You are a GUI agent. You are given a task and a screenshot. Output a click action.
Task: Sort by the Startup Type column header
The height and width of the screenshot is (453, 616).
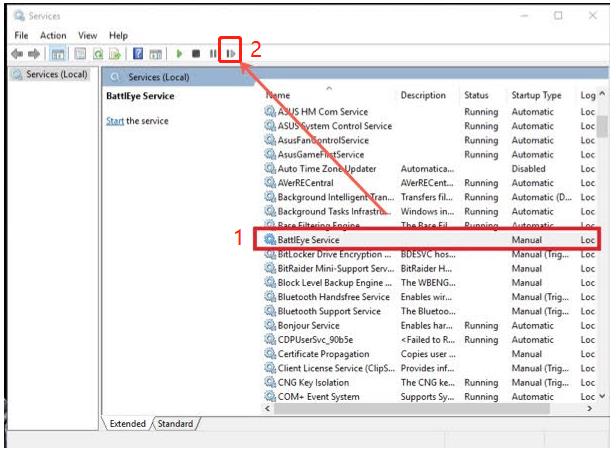point(536,95)
